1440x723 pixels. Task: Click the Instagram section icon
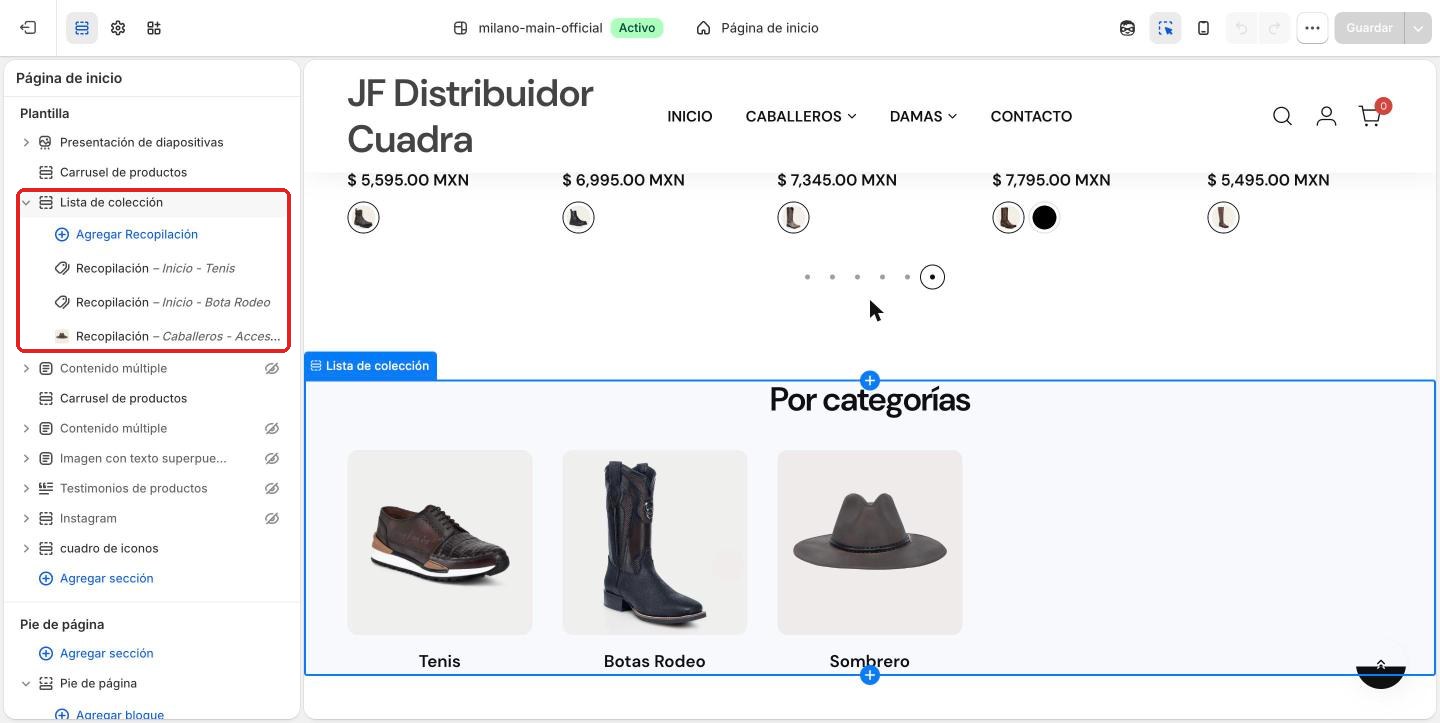point(45,518)
